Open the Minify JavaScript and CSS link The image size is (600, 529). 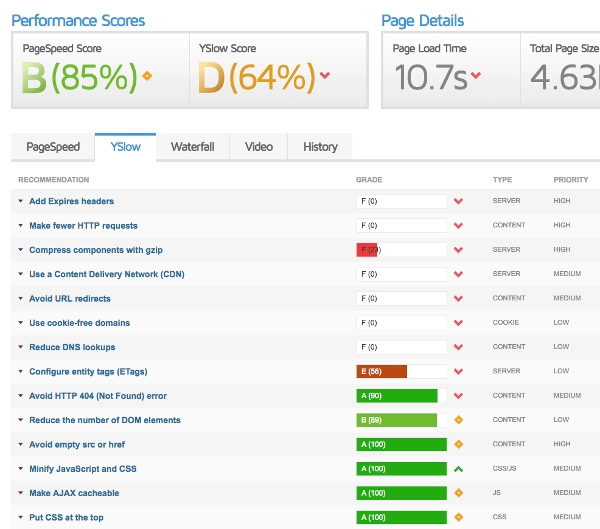click(83, 469)
